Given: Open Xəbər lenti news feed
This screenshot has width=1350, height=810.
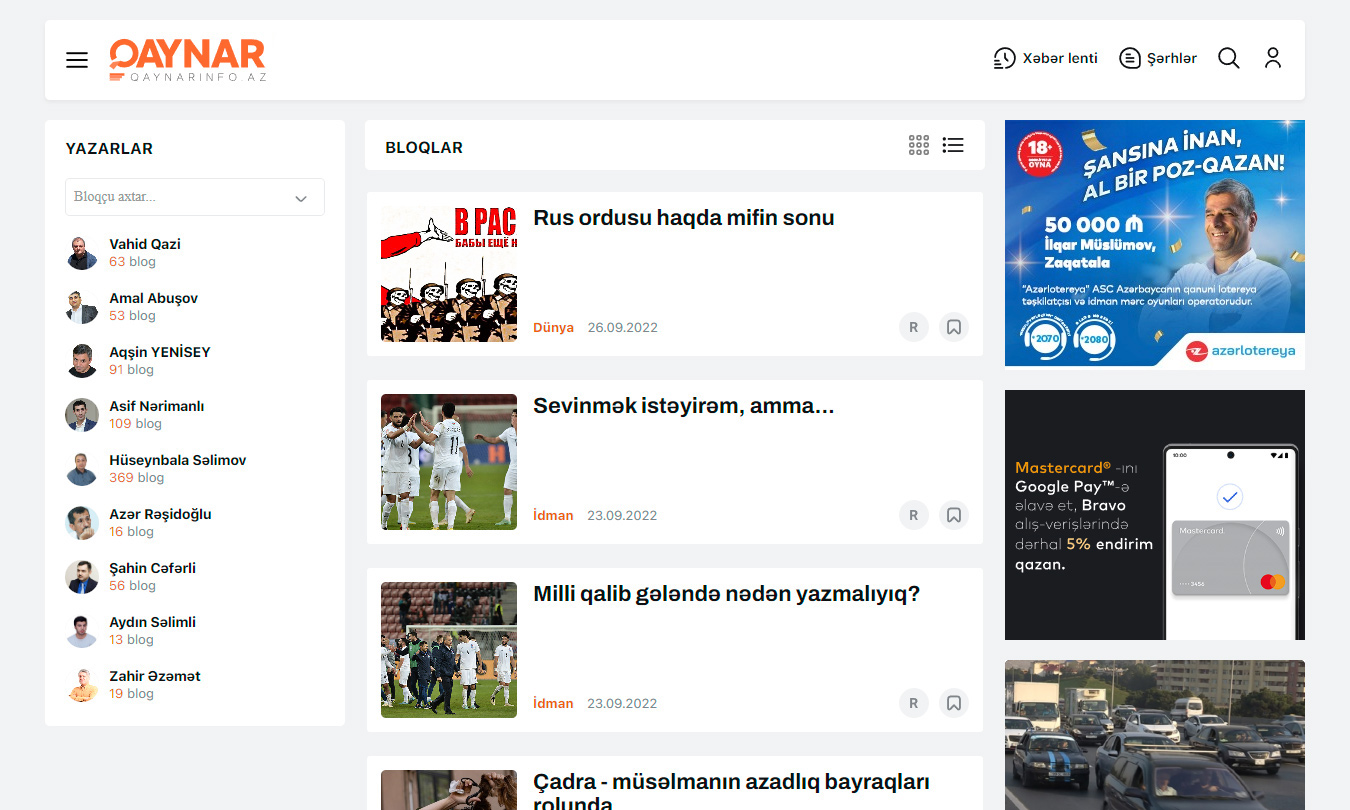Looking at the screenshot, I should (x=1045, y=58).
